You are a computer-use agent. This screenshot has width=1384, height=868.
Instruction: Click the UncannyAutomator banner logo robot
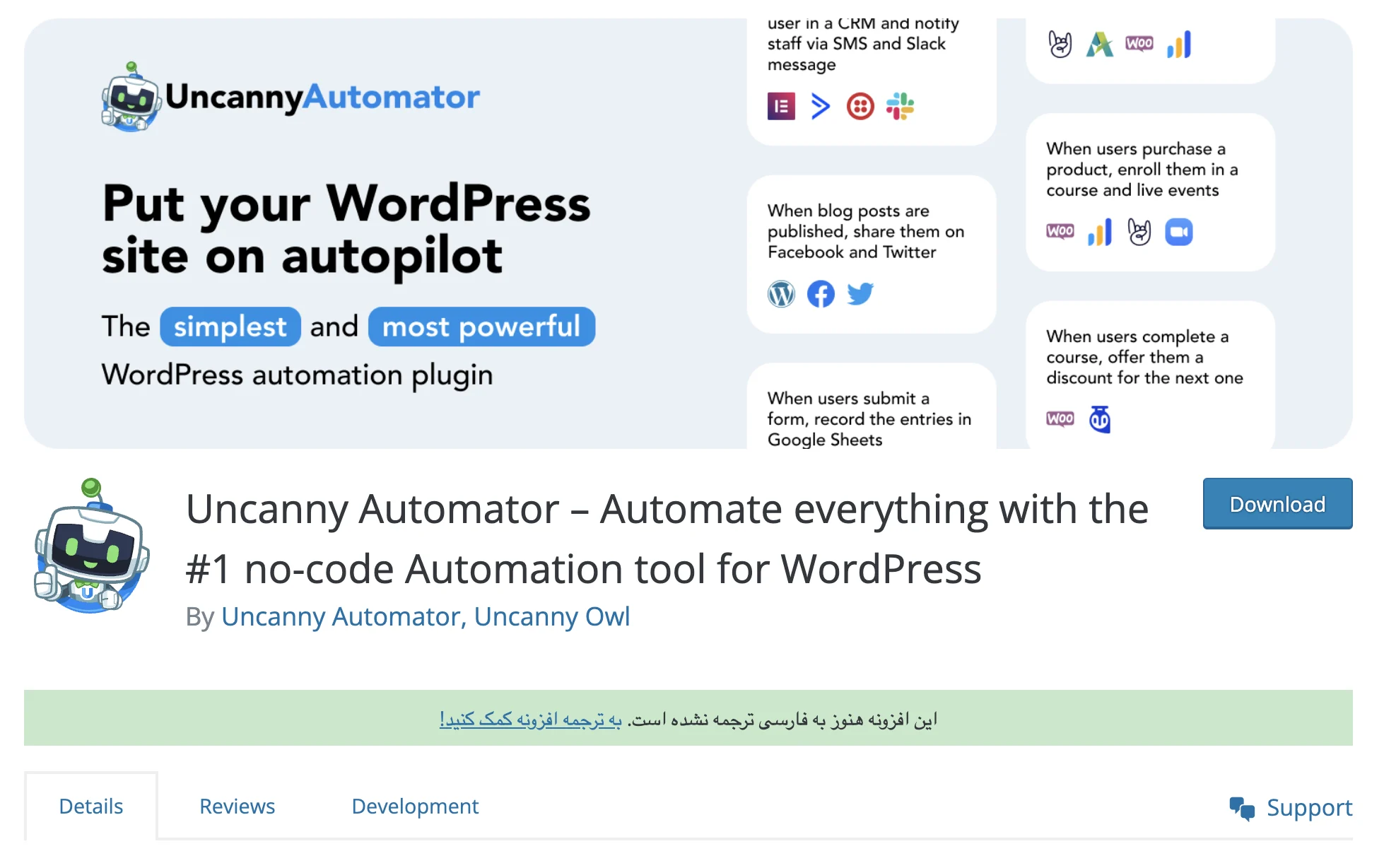pyautogui.click(x=130, y=97)
